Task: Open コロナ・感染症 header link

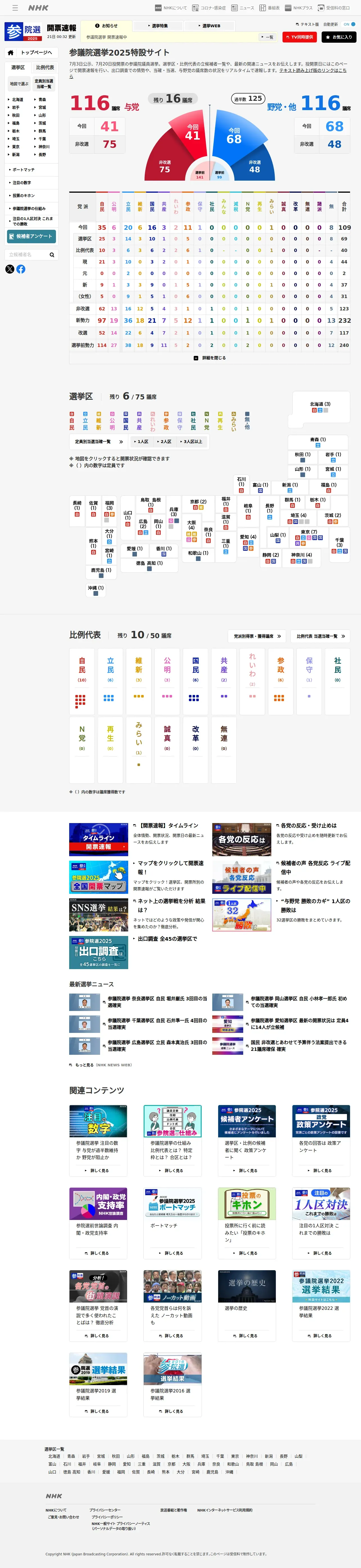Action: 209,8
